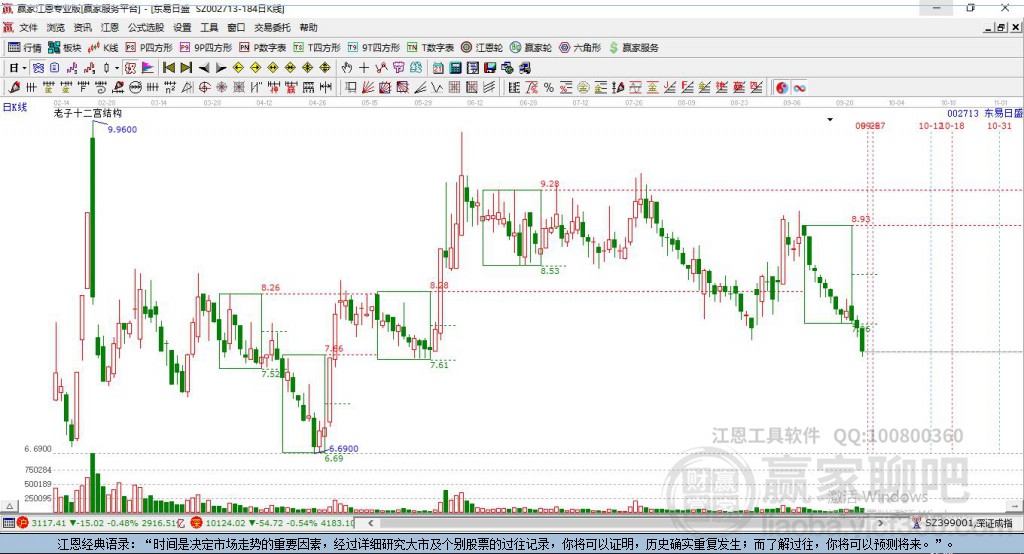Step chart right with black arrow
Viewport: 1024px width, 554px height.
tap(221, 68)
